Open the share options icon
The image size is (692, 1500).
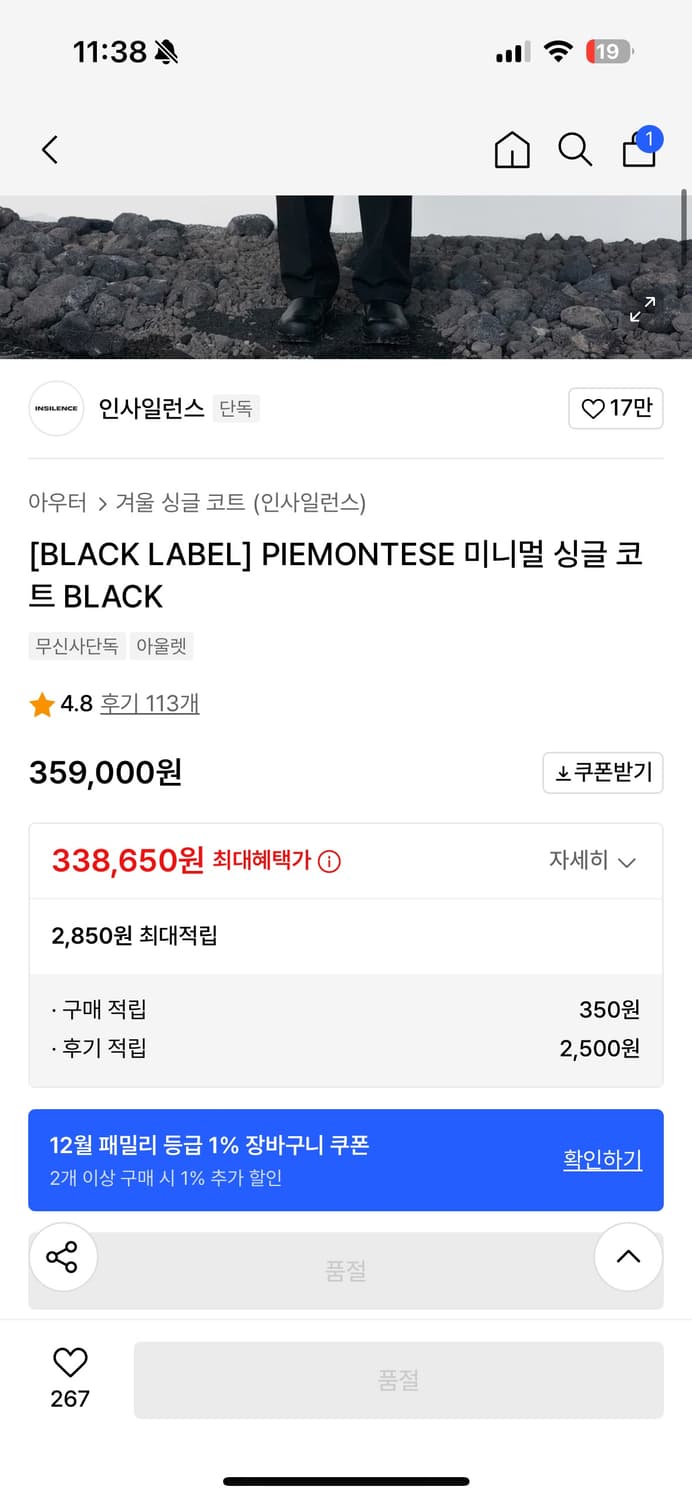[x=63, y=1257]
